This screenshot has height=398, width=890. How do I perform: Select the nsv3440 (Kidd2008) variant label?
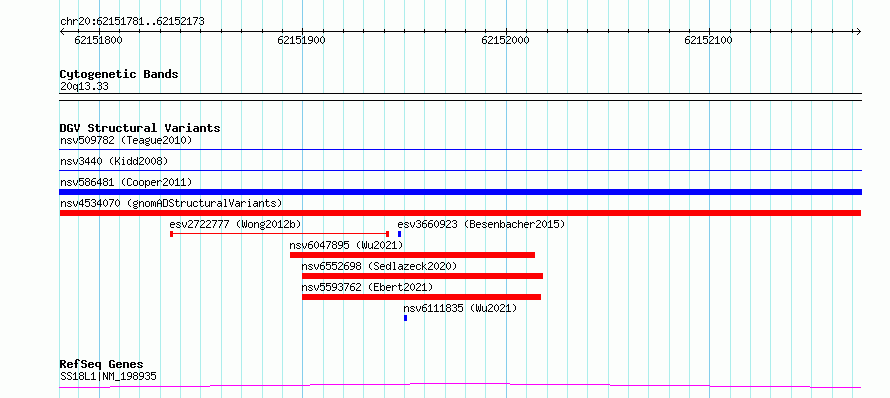(114, 161)
